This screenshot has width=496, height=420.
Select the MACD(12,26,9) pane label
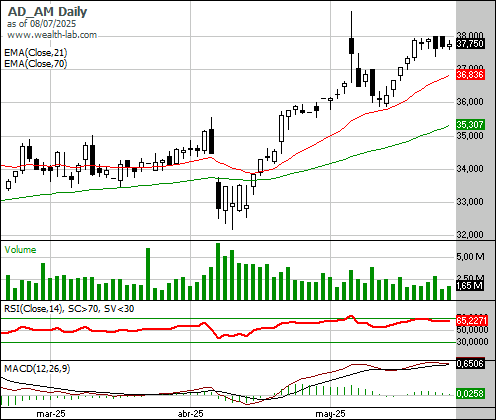coord(37,369)
